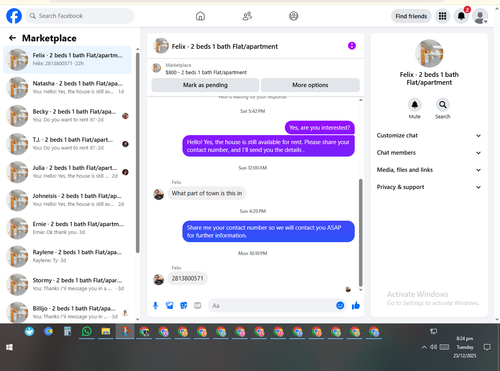Attach a photo file to the message
Image resolution: width=500 pixels, height=371 pixels.
click(x=170, y=305)
